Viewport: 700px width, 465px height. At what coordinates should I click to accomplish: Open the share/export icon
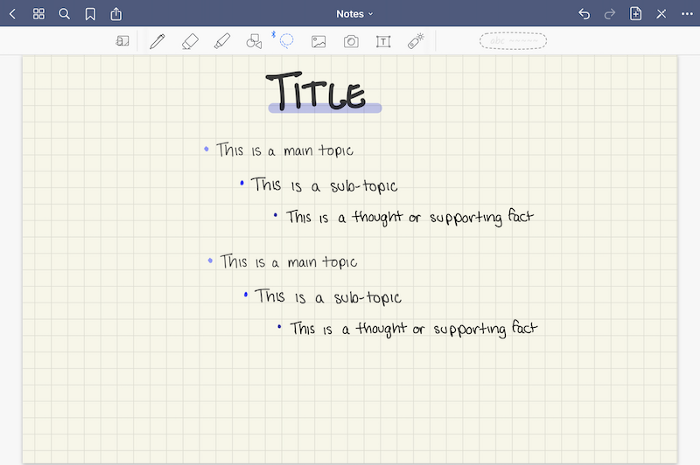tap(116, 14)
